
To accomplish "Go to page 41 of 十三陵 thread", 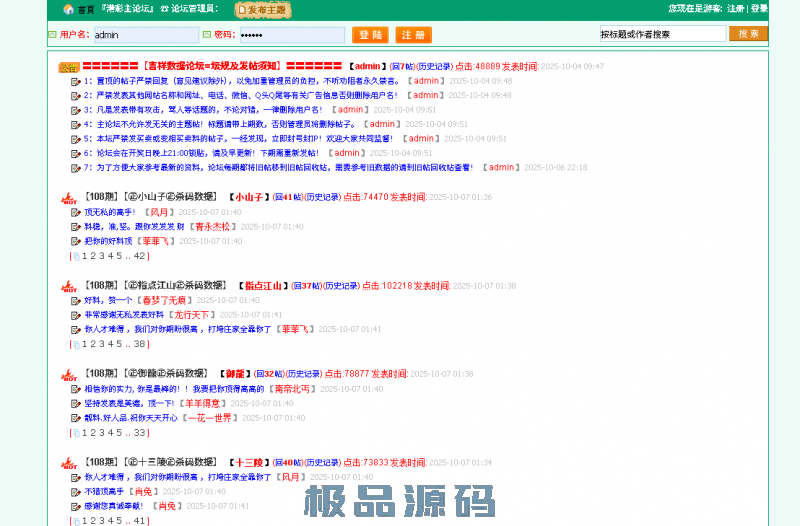I will tap(139, 521).
